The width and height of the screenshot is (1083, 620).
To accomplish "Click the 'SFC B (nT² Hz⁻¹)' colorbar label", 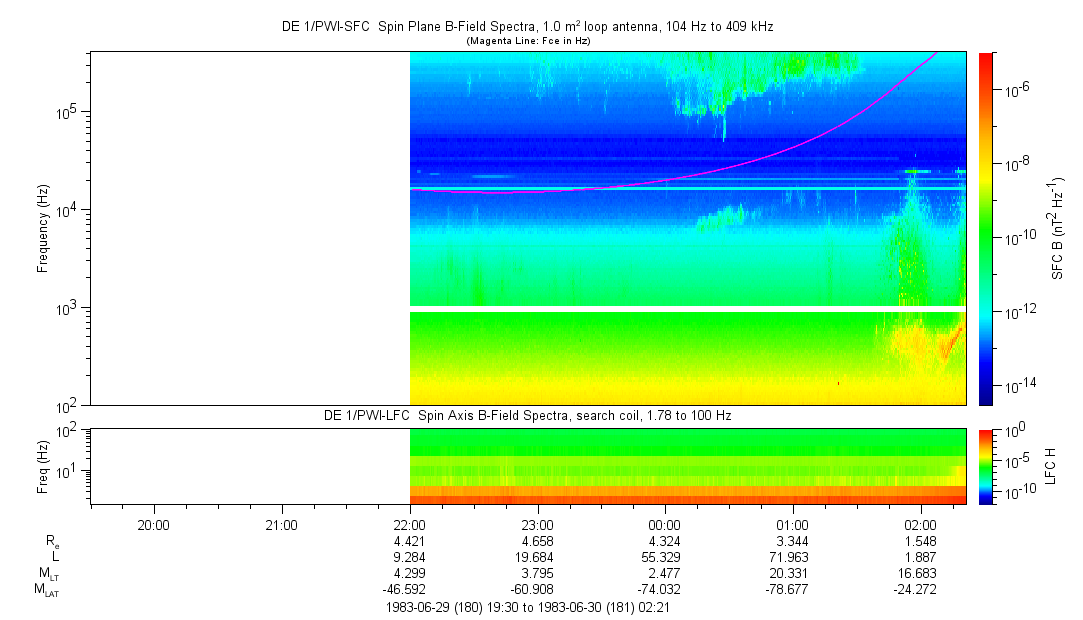I will pos(1058,228).
